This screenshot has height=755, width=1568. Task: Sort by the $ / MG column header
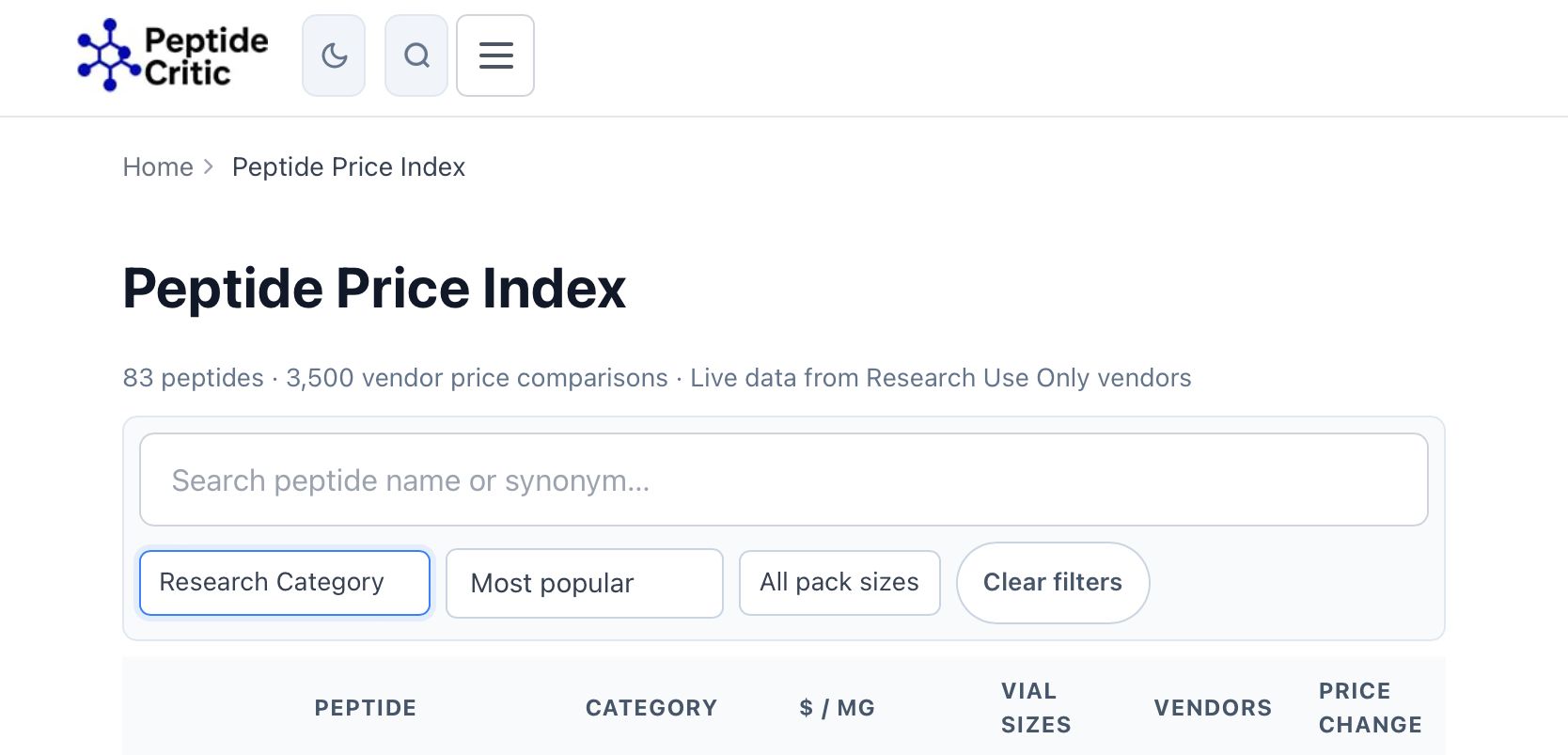pyautogui.click(x=837, y=708)
